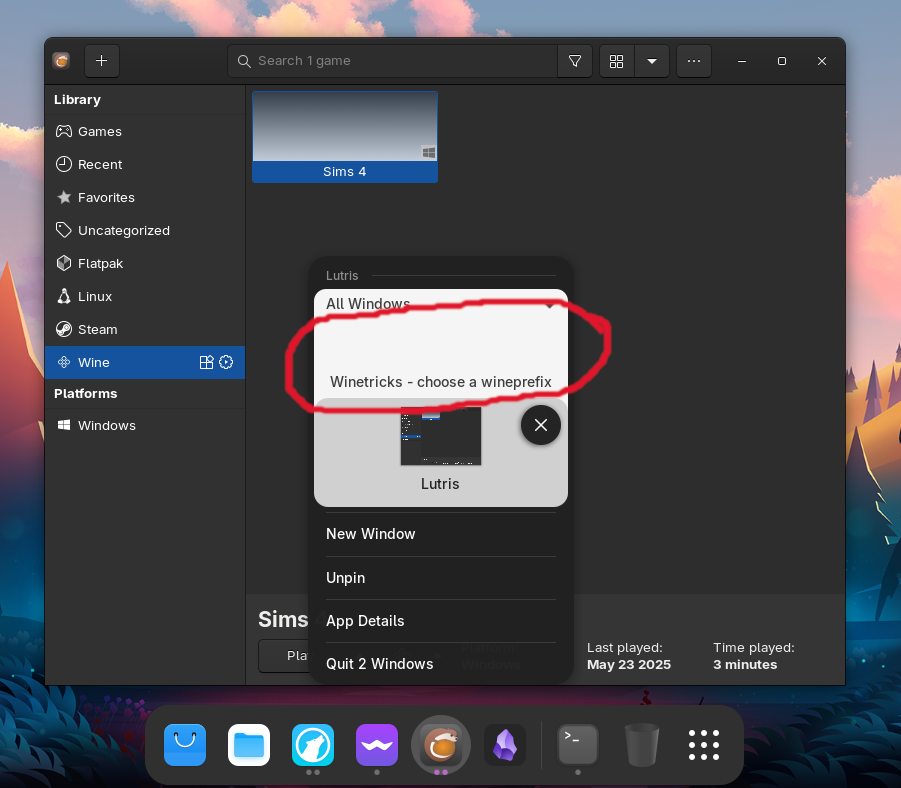This screenshot has height=788, width=901.
Task: Switch to grid view icon
Action: click(x=617, y=61)
